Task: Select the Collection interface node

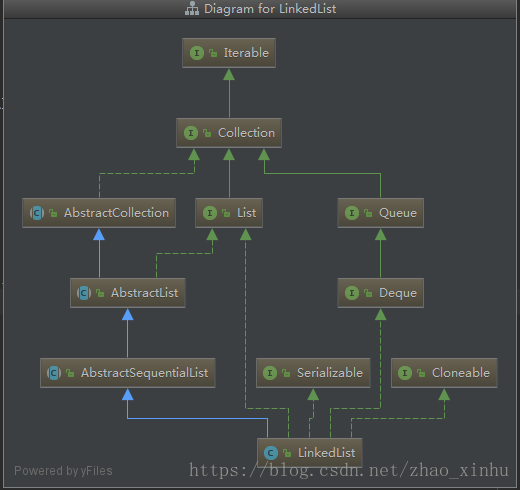Action: coord(229,133)
